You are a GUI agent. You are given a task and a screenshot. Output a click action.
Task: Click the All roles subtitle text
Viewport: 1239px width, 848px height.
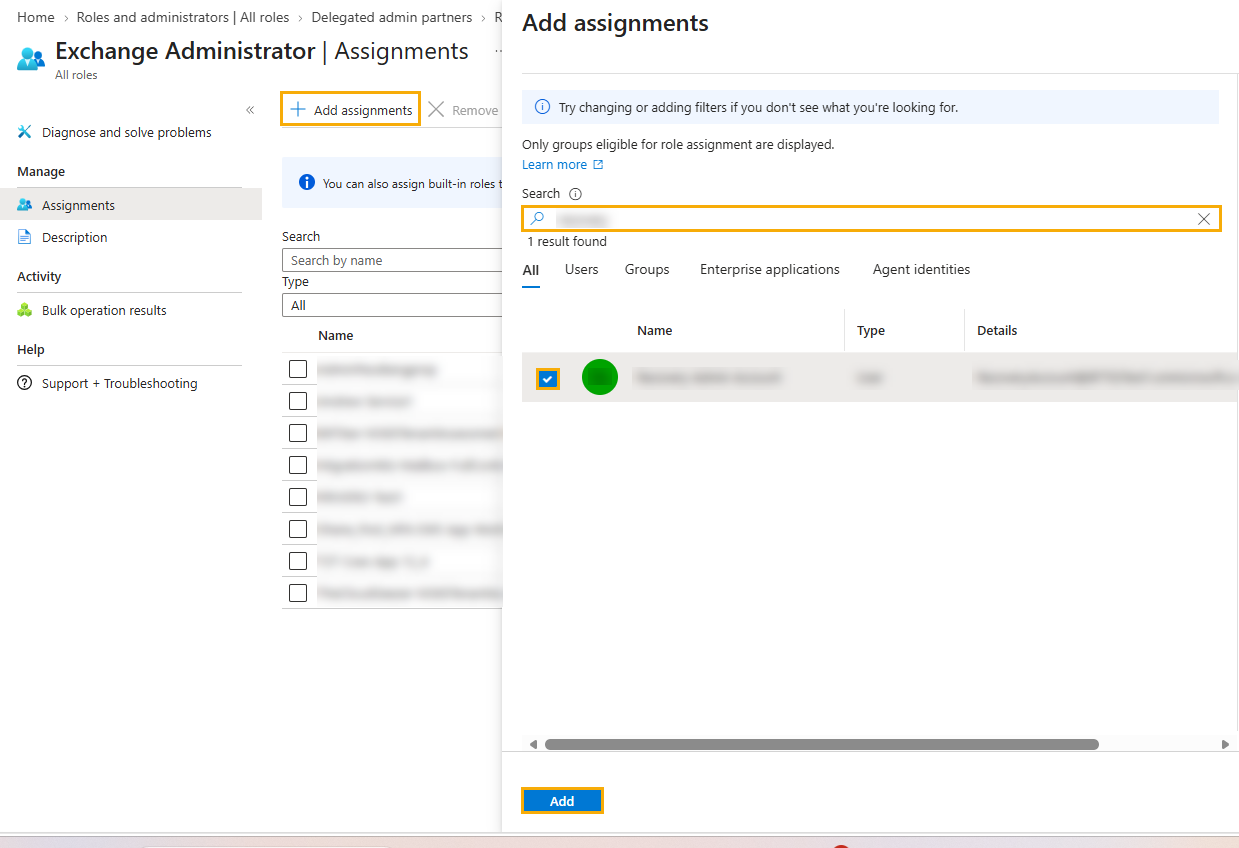click(x=77, y=75)
